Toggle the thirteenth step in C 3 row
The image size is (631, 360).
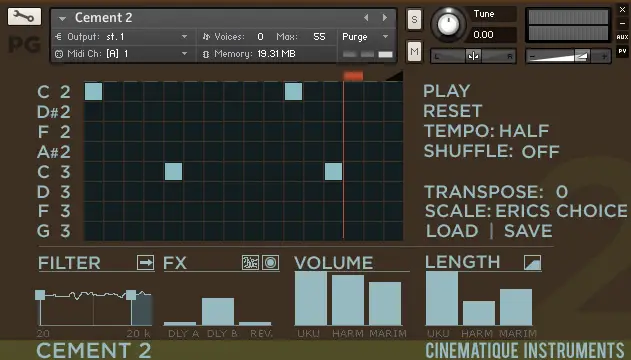pos(333,171)
